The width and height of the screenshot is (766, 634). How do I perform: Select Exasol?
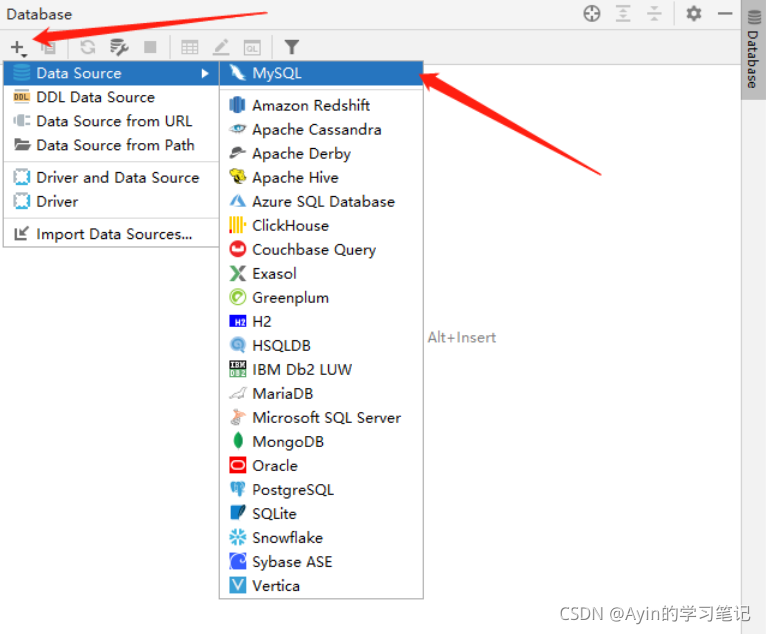point(321,273)
